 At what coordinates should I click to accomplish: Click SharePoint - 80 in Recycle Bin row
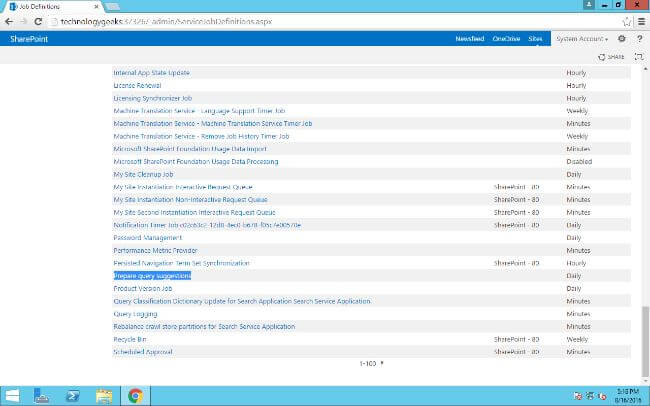[x=516, y=339]
